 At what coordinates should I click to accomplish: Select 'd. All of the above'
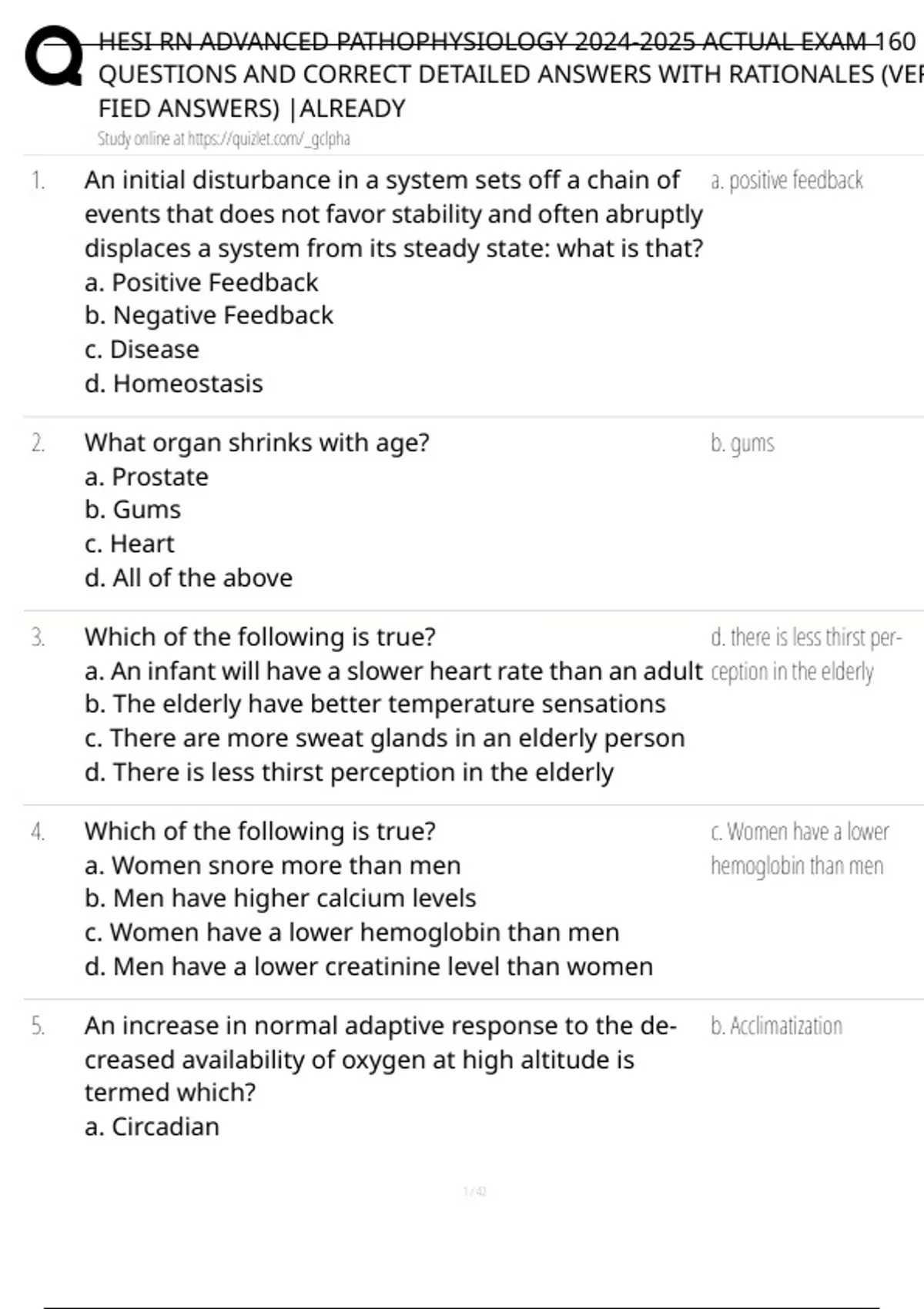[189, 578]
